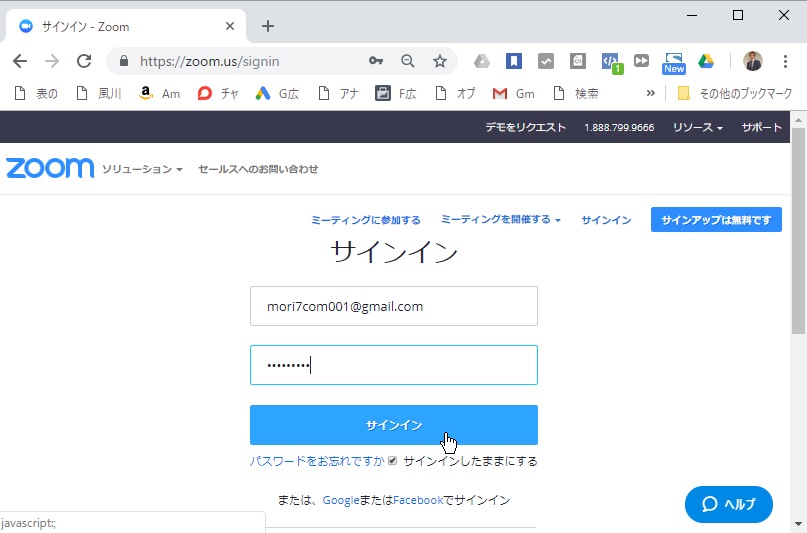This screenshot has height=533, width=807.
Task: Open the Chrome profile avatar
Action: (752, 61)
